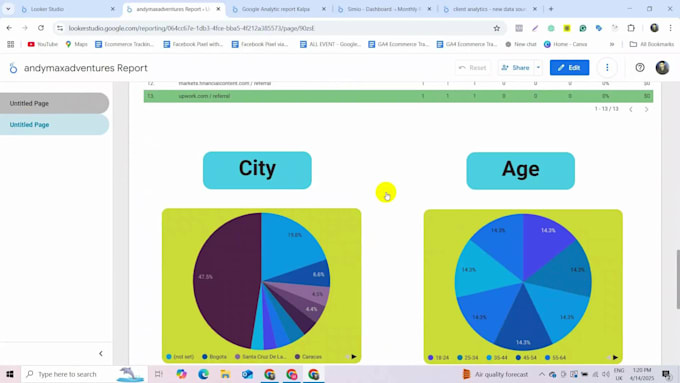Click the 18-24 legend color dot

point(431,358)
